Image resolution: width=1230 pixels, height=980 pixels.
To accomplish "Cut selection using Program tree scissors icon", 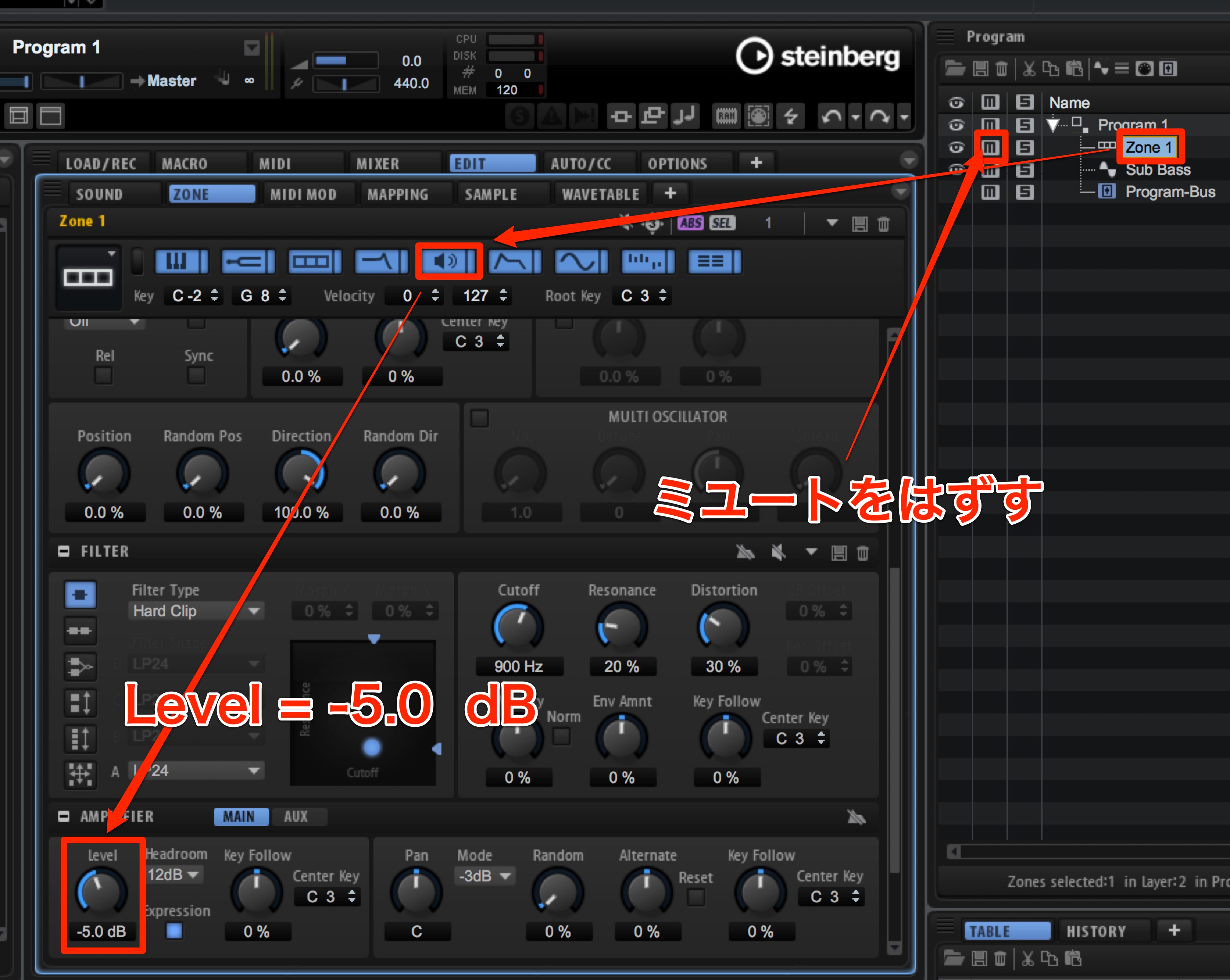I will click(1029, 68).
